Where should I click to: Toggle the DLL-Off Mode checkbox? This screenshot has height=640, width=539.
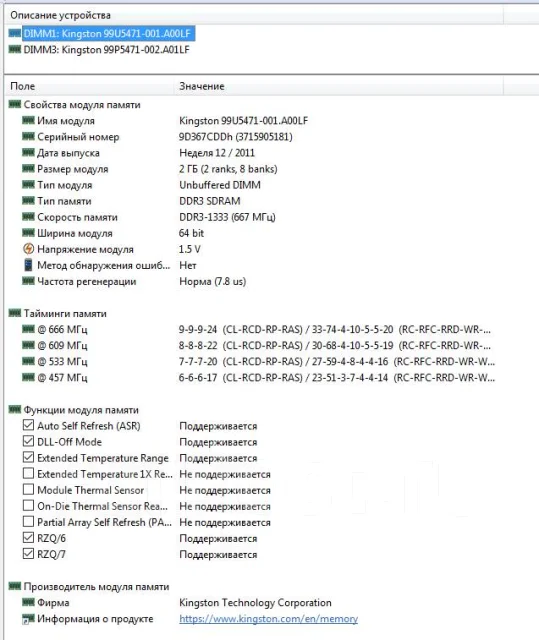point(28,441)
